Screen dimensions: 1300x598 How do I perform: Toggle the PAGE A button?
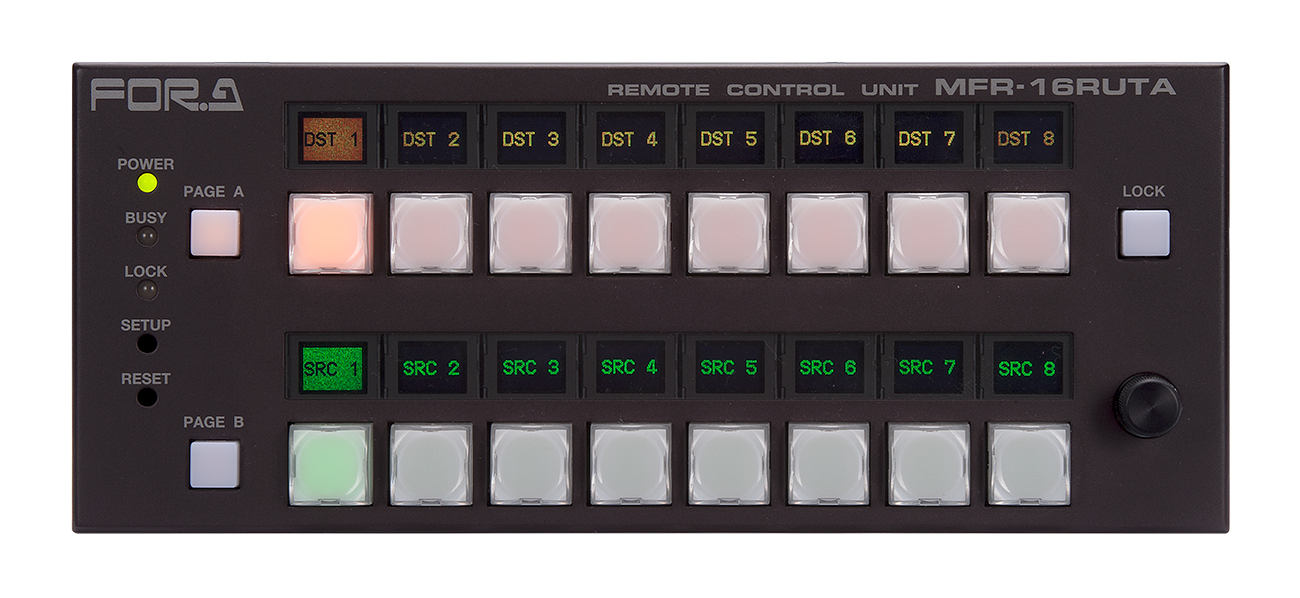click(x=215, y=233)
